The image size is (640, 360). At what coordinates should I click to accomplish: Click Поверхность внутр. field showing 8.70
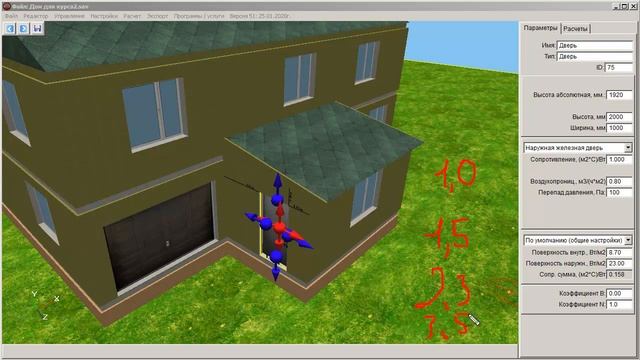click(620, 252)
